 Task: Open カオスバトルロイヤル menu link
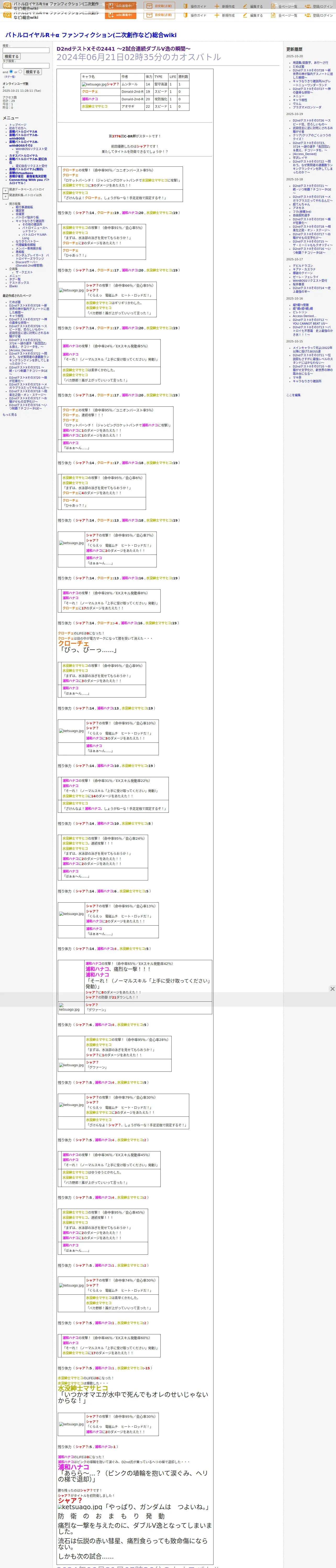(x=23, y=156)
